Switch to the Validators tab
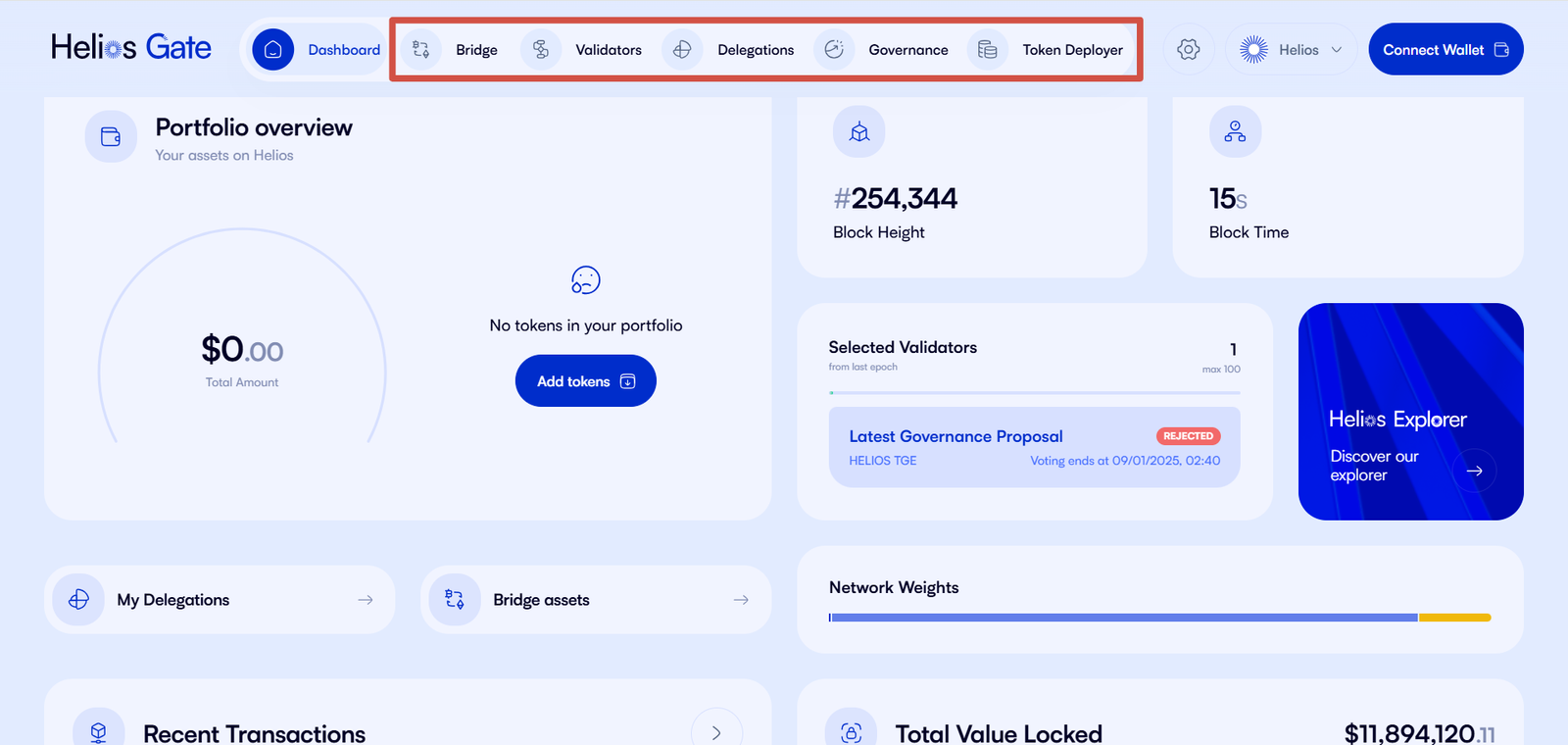This screenshot has height=745, width=1568. coord(608,50)
